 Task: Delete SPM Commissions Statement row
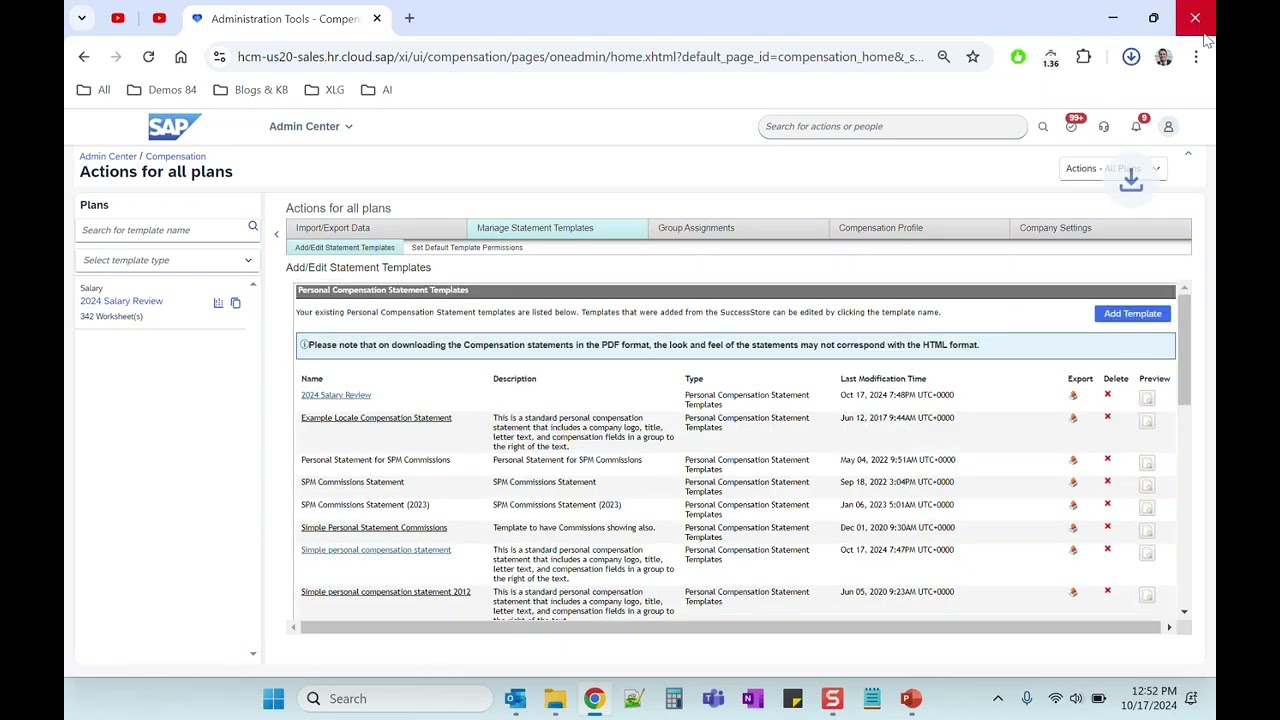pos(1107,481)
